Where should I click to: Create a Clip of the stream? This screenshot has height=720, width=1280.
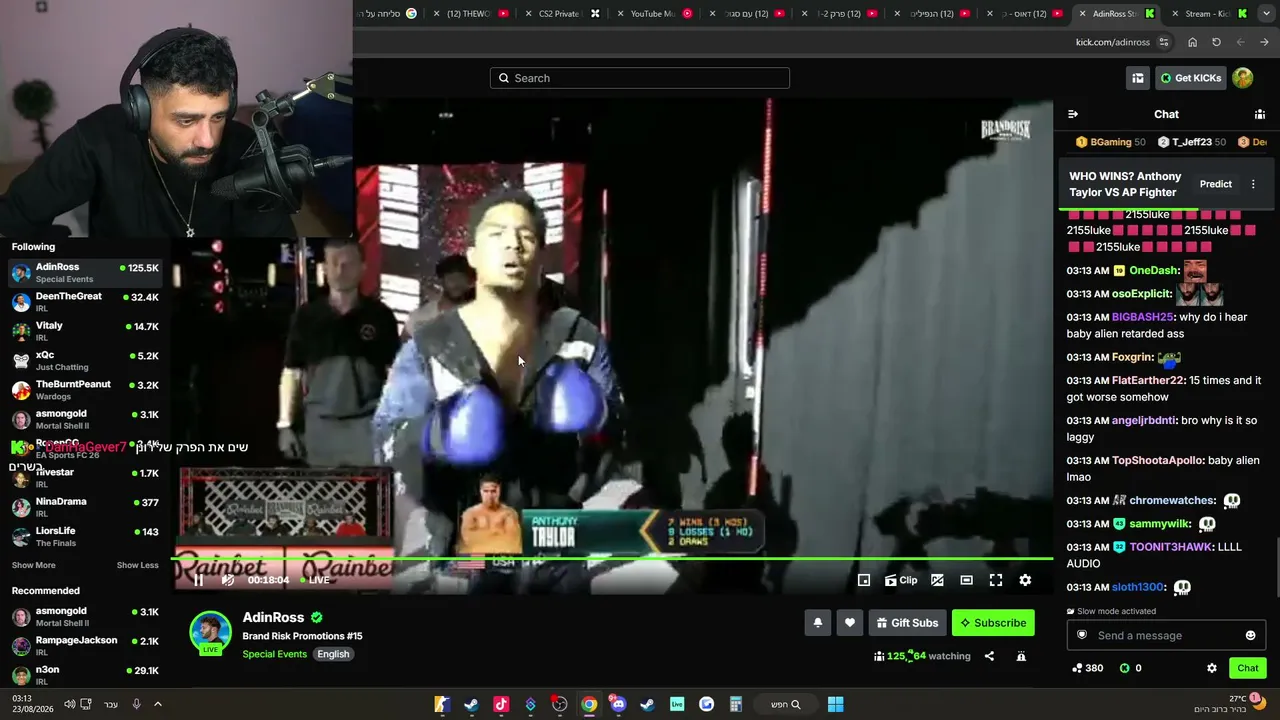[901, 580]
